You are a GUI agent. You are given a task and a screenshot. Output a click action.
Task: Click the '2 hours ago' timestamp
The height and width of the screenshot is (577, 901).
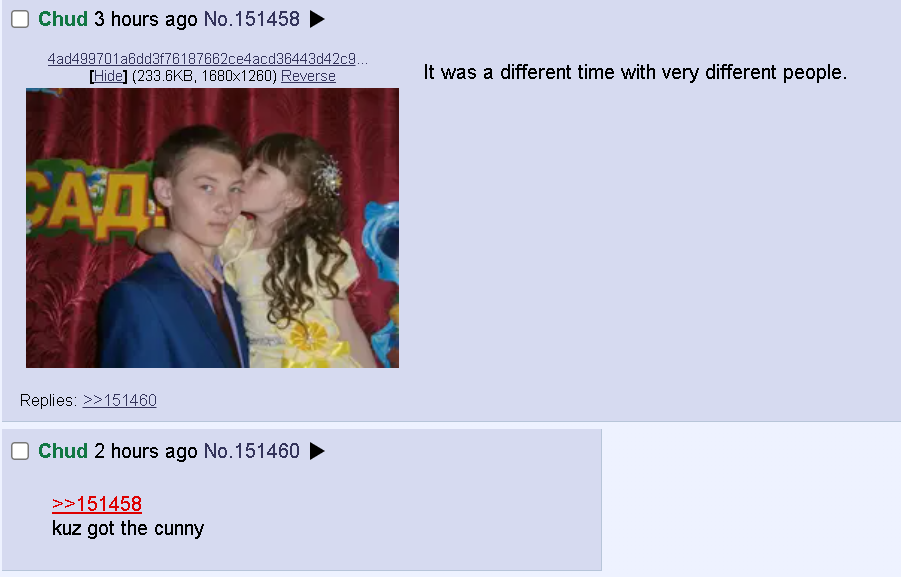click(x=145, y=451)
